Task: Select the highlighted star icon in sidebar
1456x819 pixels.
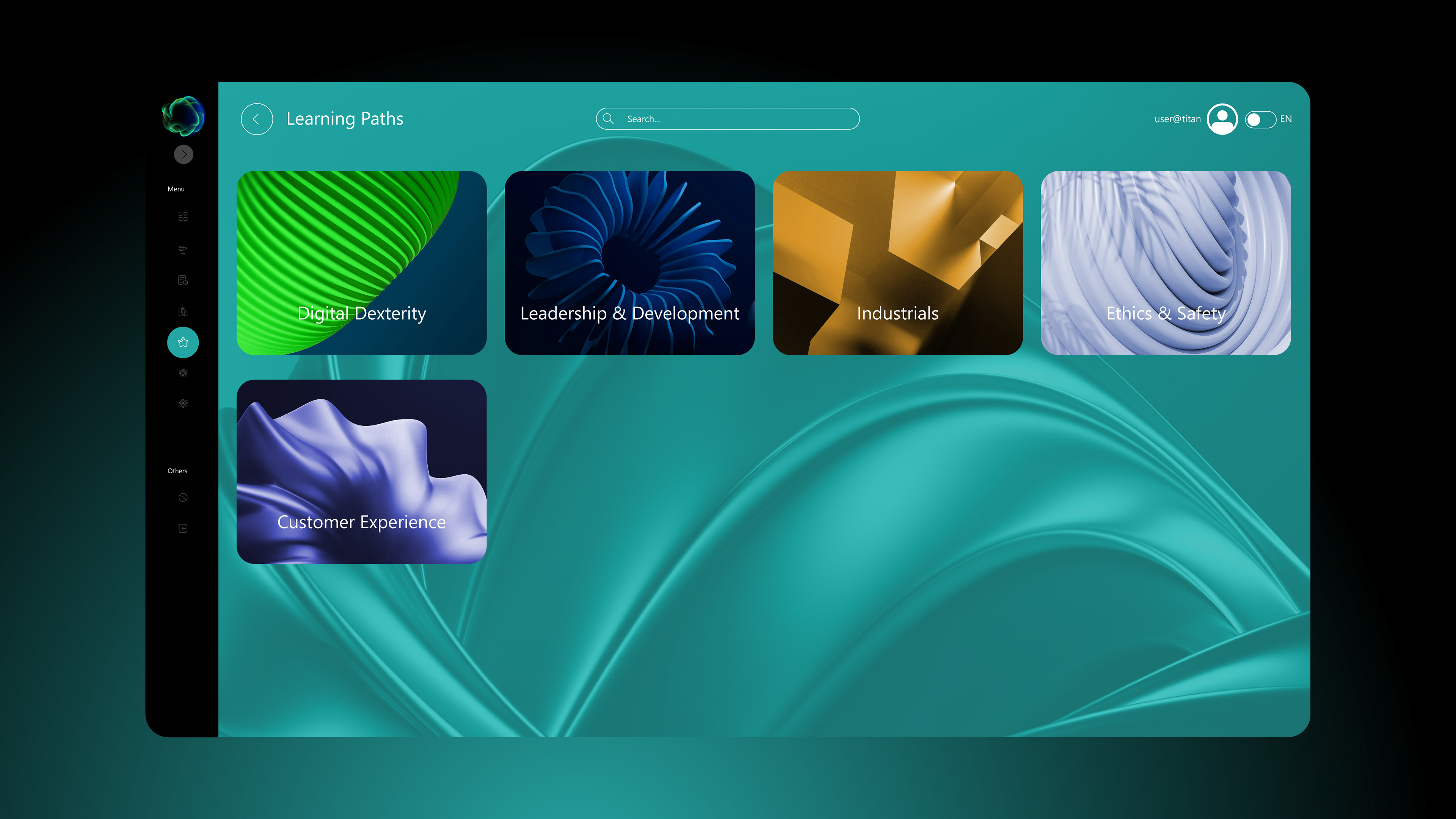Action: [x=182, y=342]
